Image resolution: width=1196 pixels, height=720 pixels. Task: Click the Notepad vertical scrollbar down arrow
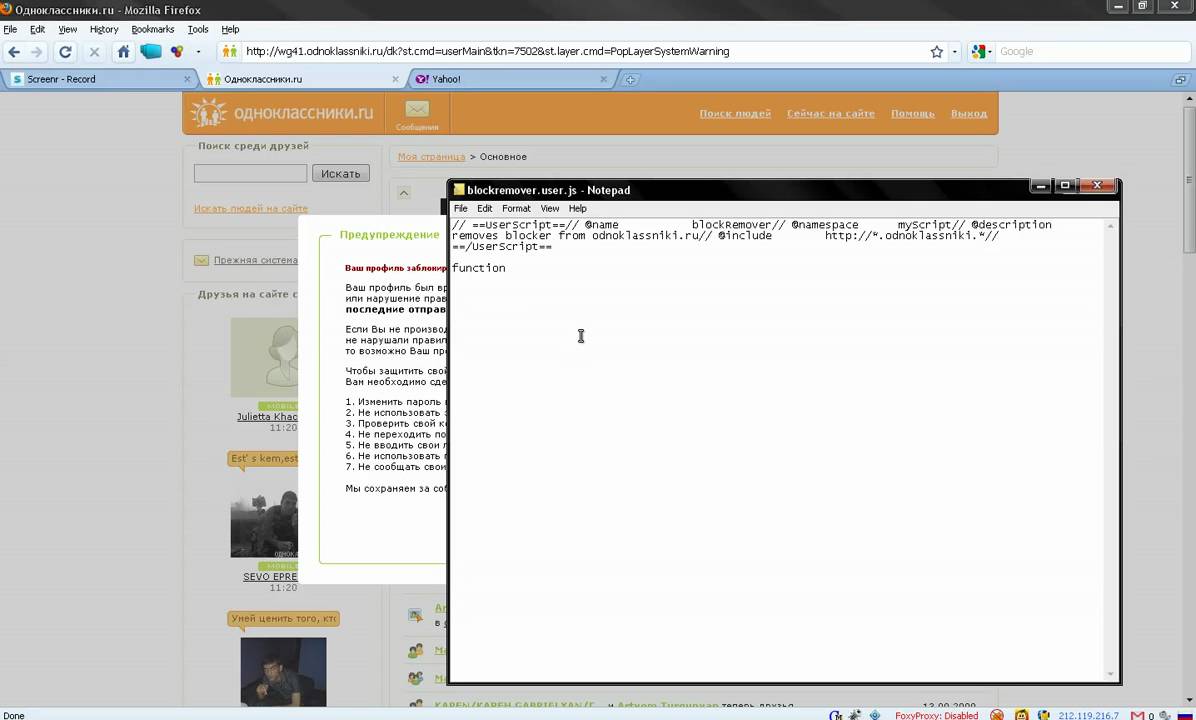[x=1111, y=674]
